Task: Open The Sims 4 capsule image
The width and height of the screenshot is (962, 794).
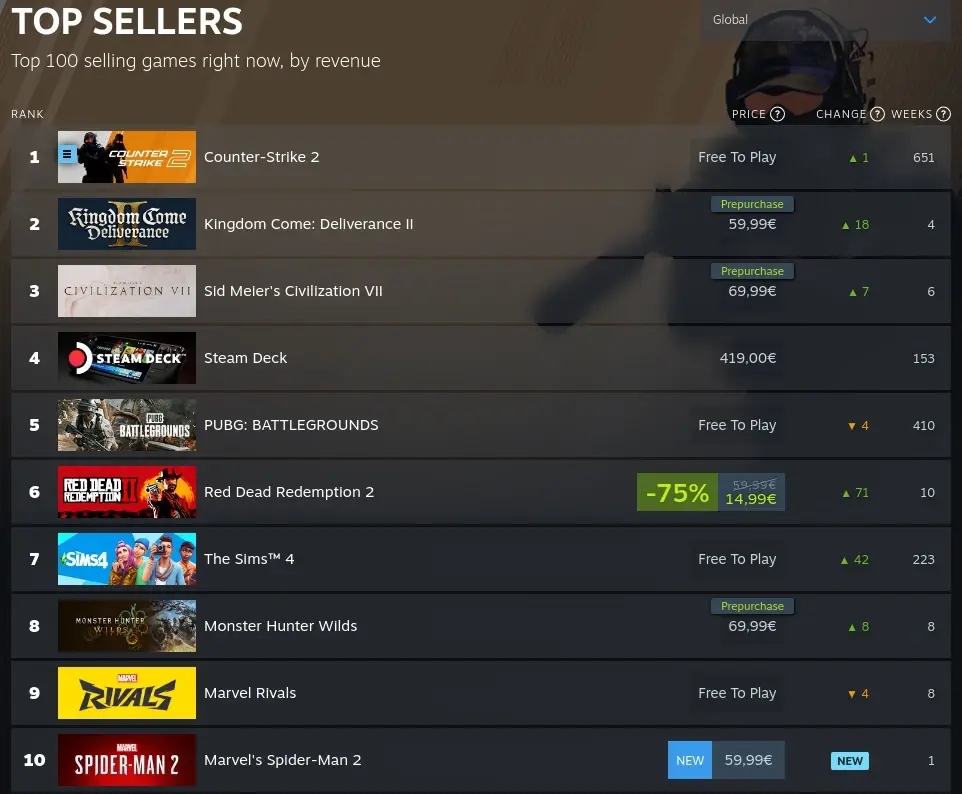Action: click(x=127, y=559)
